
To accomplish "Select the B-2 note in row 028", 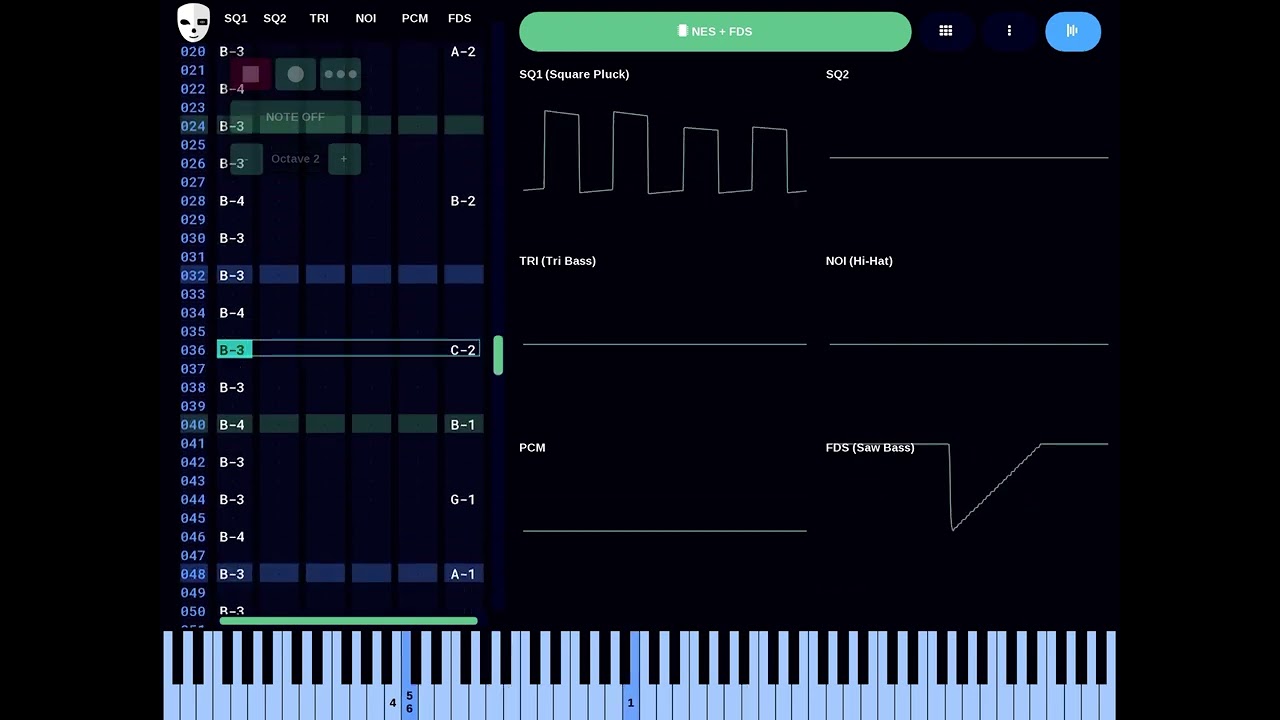I will pos(463,201).
